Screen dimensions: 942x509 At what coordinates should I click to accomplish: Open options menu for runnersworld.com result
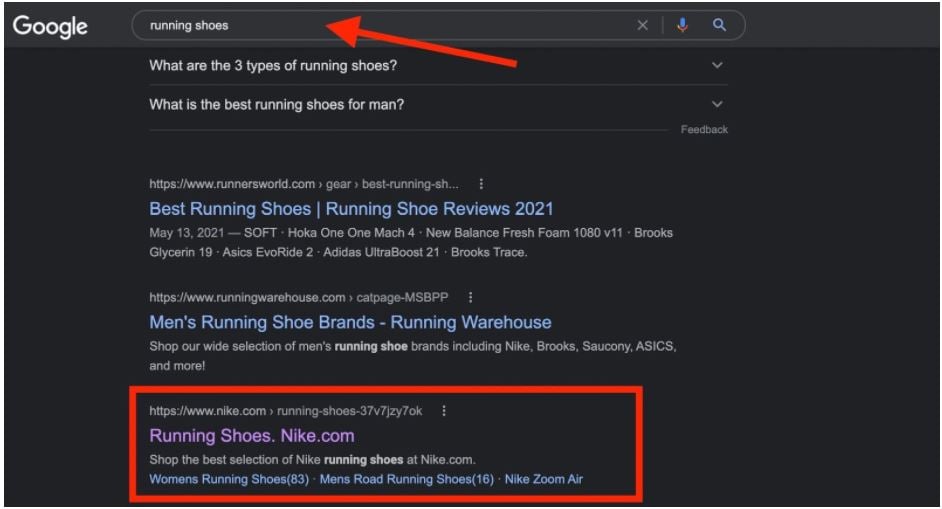(x=481, y=184)
